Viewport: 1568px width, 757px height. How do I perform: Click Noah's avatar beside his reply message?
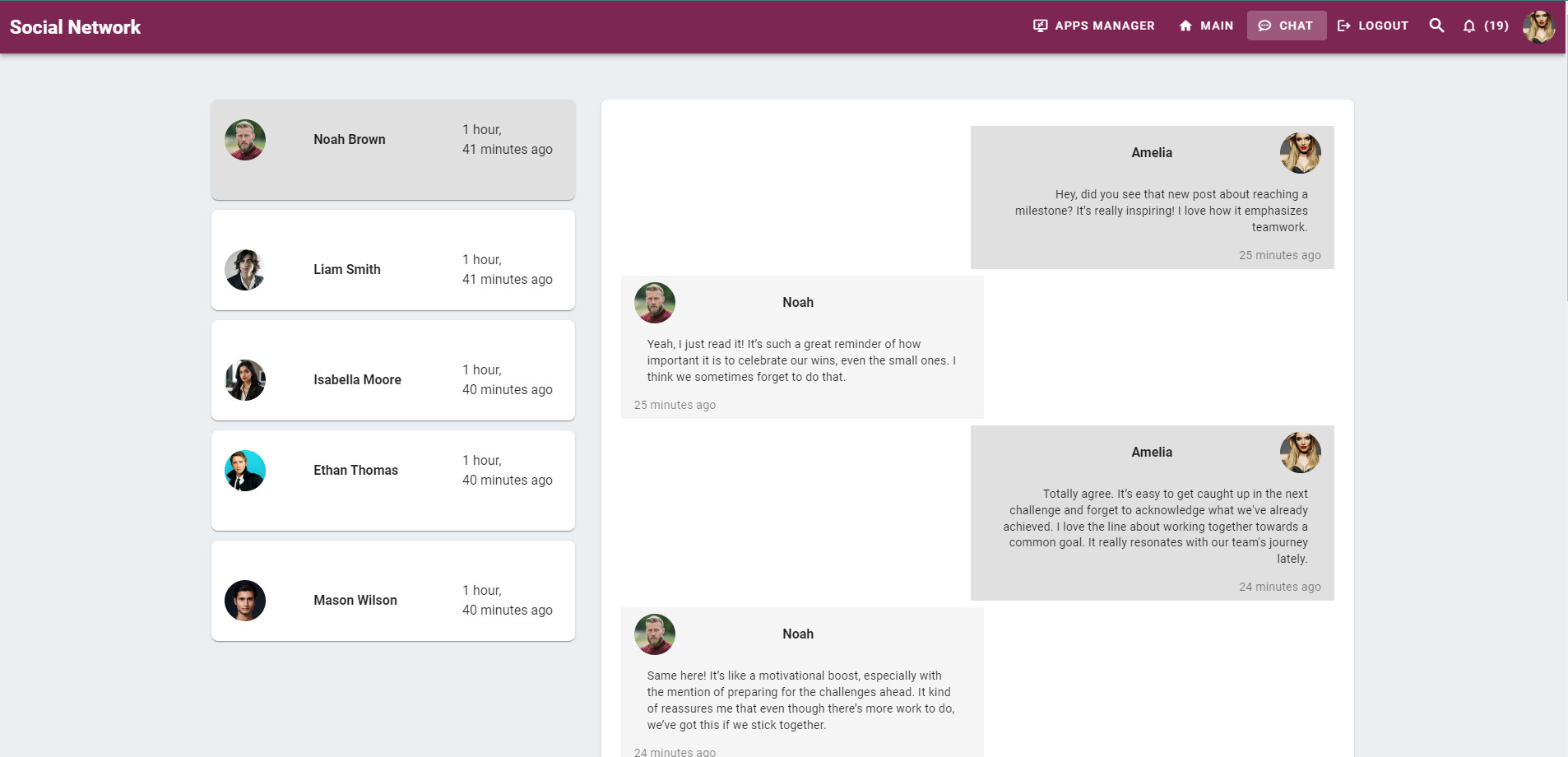(x=655, y=303)
